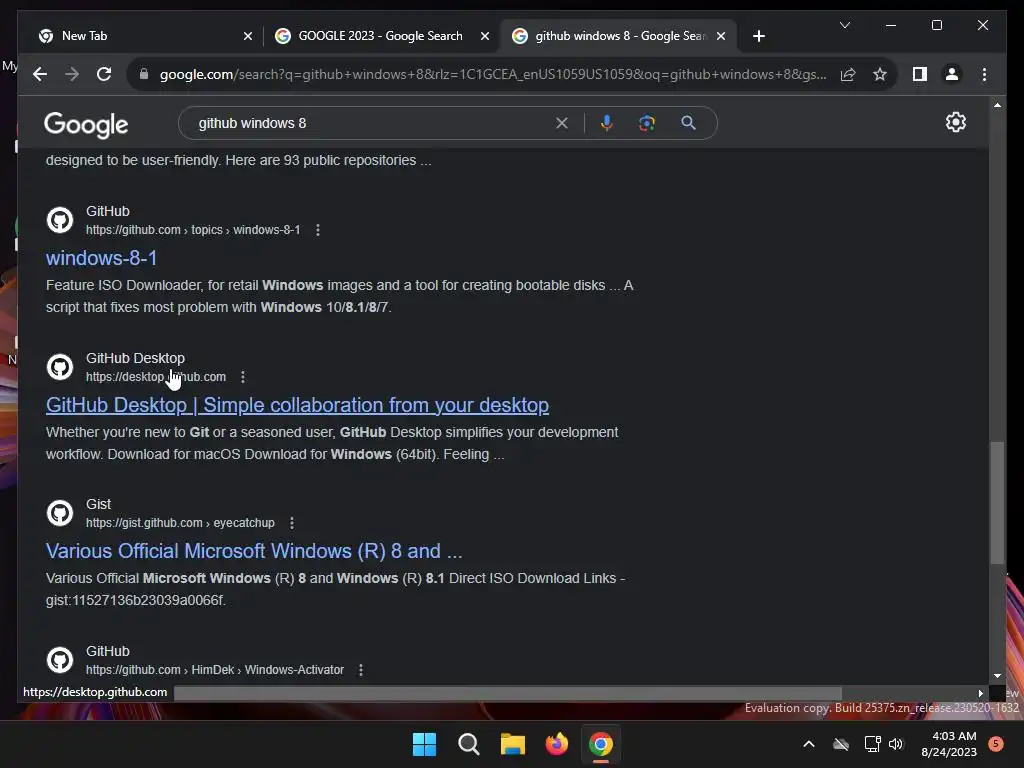Click the Chrome taskbar icon

pyautogui.click(x=601, y=744)
